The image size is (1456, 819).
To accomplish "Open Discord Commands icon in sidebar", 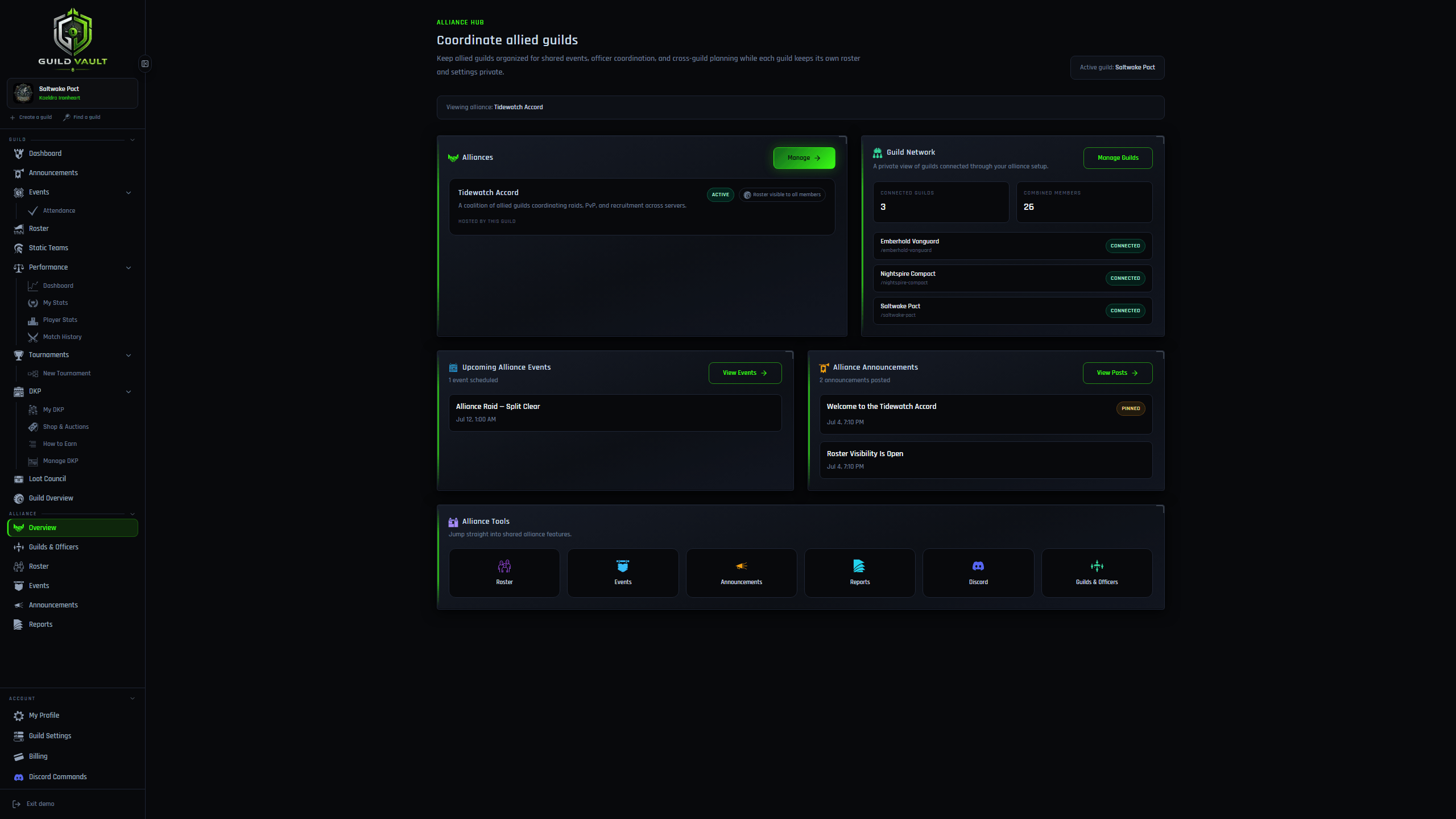I will 19,777.
